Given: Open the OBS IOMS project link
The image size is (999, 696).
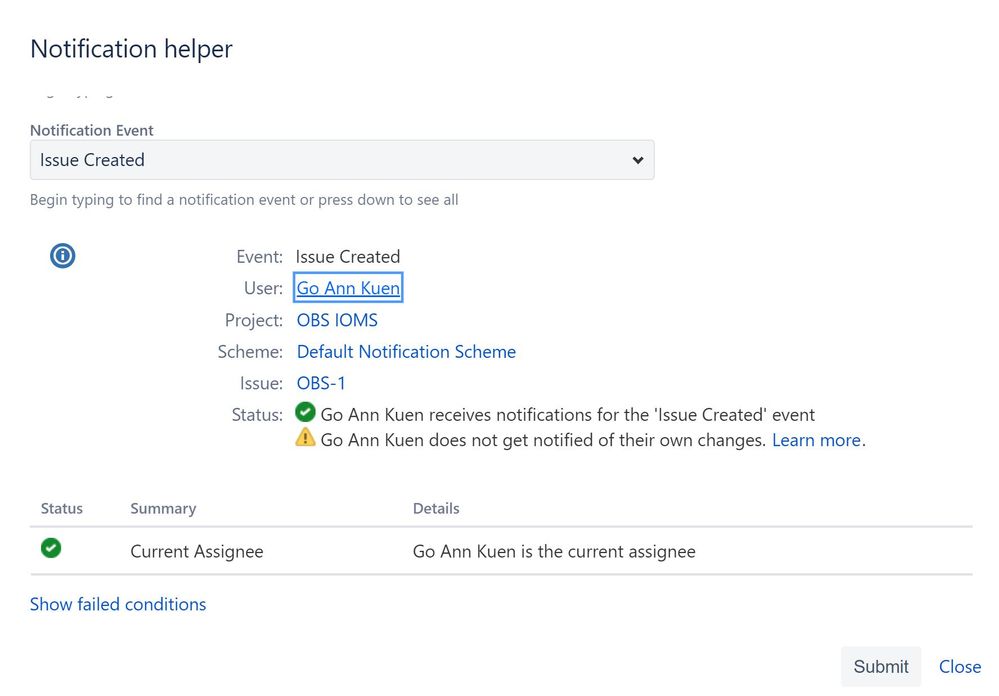Looking at the screenshot, I should click(337, 321).
